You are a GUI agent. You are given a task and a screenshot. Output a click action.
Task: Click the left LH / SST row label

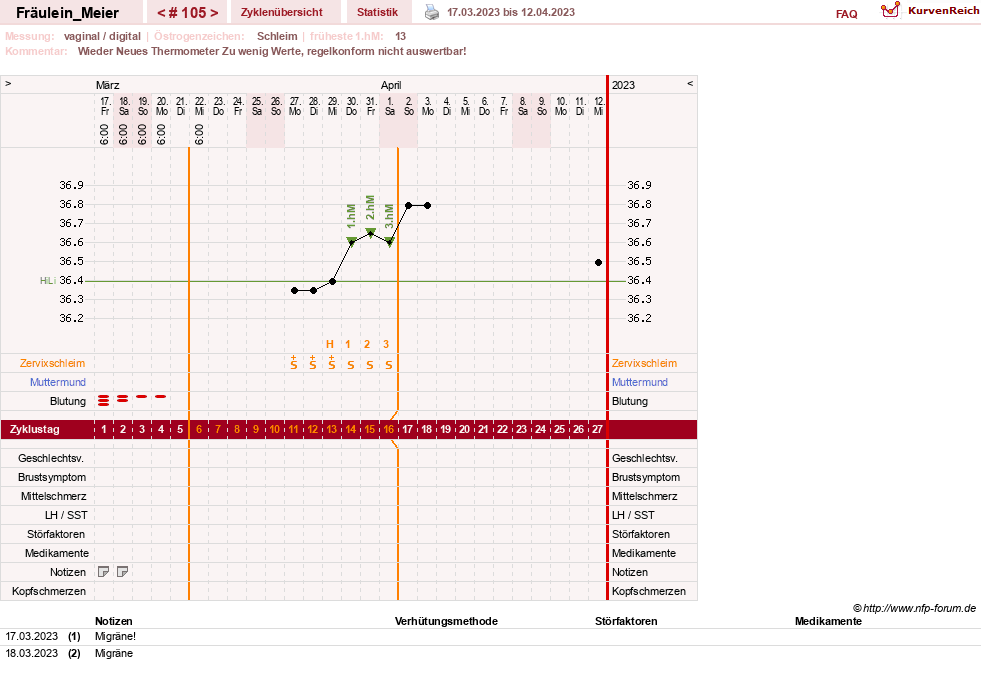tap(66, 515)
